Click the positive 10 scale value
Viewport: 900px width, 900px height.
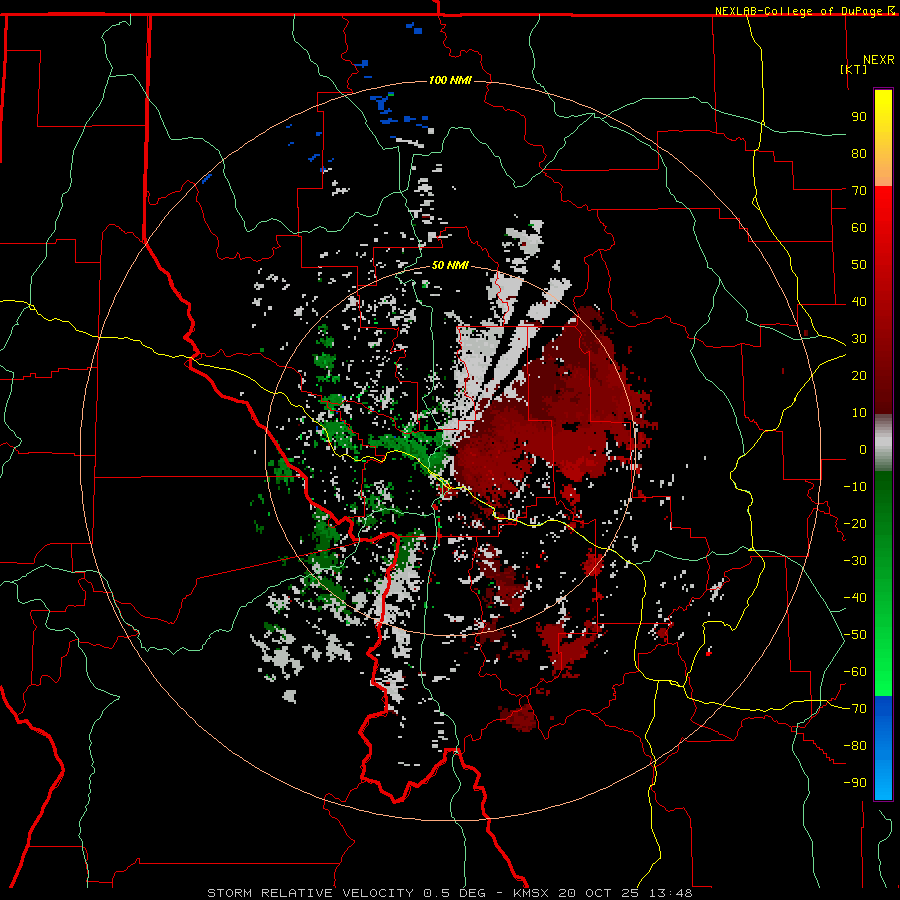(859, 413)
